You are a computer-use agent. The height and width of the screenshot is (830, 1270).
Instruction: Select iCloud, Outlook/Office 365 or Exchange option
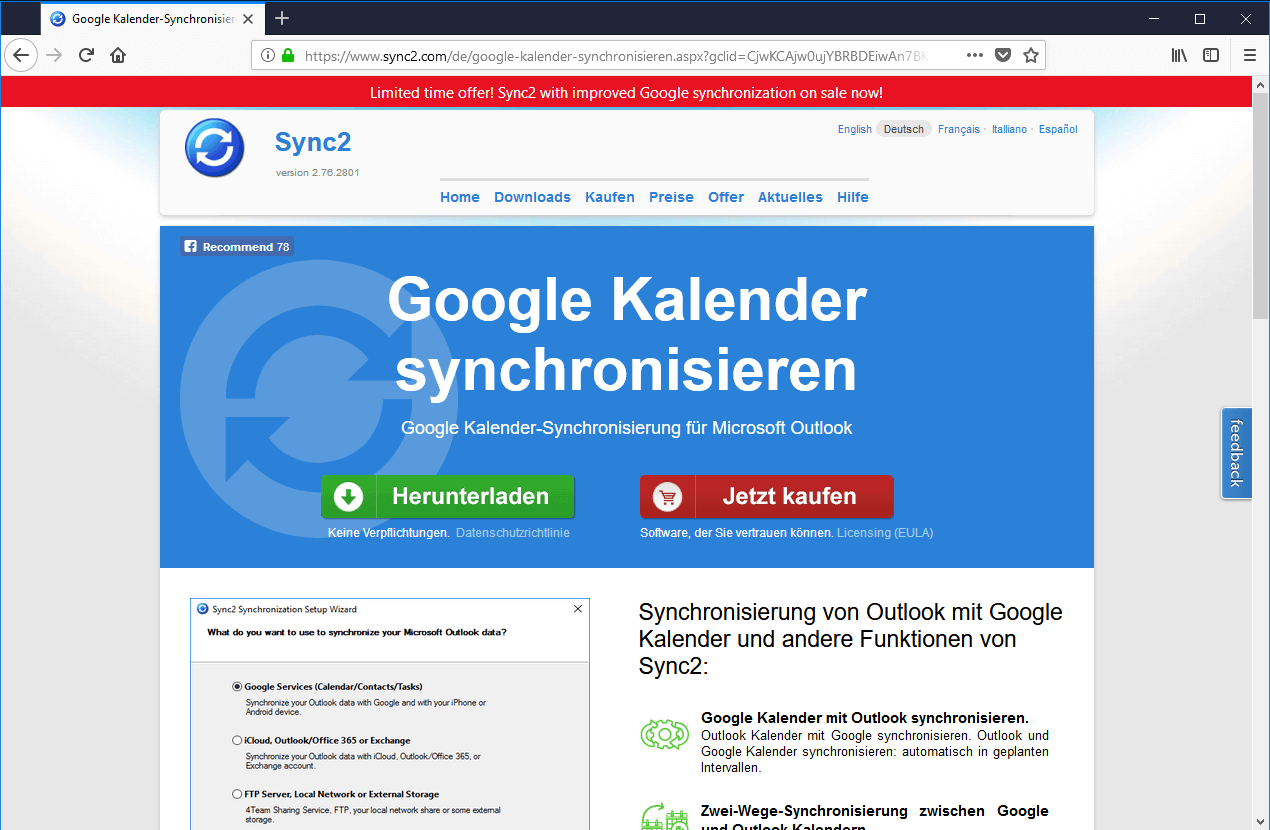coord(236,741)
